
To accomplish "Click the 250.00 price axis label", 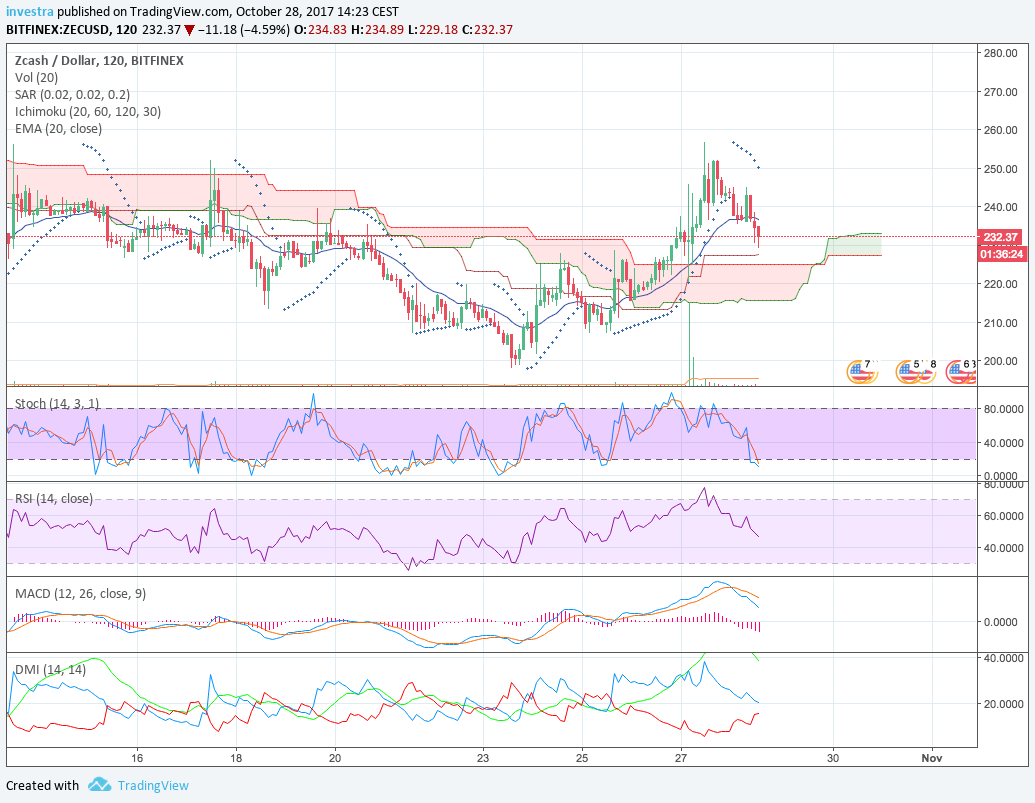I will pyautogui.click(x=1000, y=169).
